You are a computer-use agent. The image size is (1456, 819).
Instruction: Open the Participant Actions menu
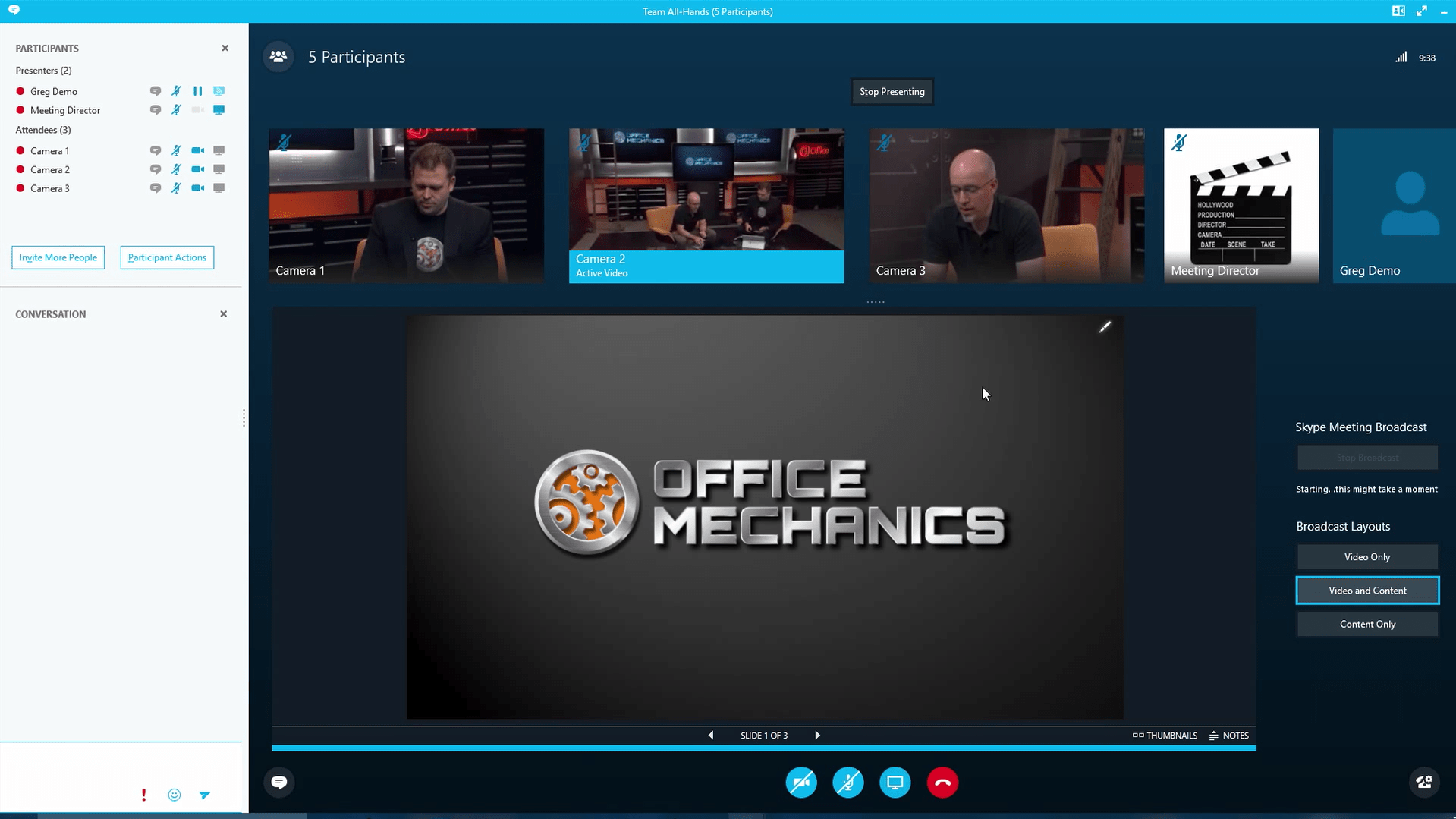tap(167, 257)
